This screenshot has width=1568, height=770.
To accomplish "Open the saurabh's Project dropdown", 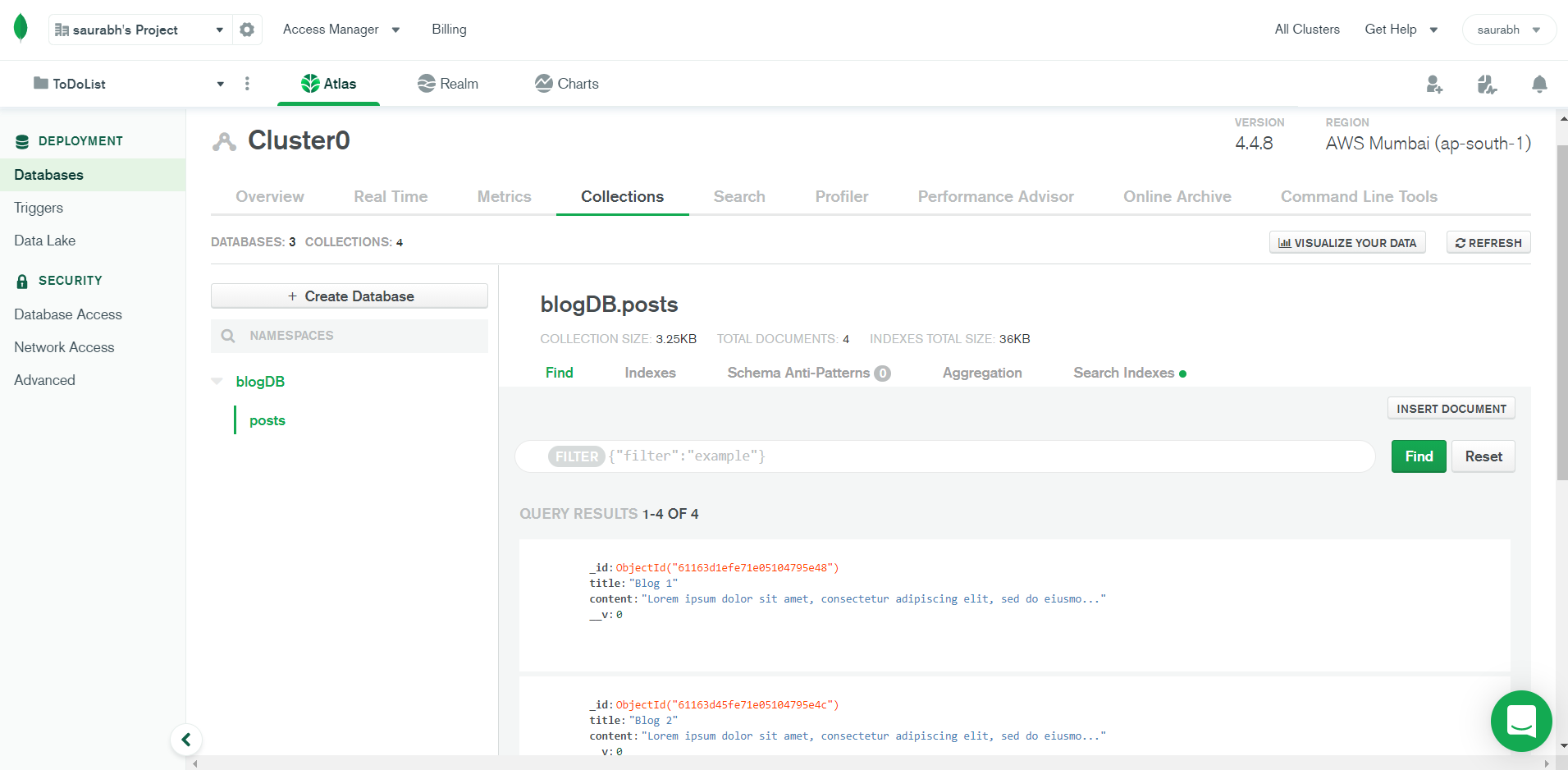I will point(140,30).
